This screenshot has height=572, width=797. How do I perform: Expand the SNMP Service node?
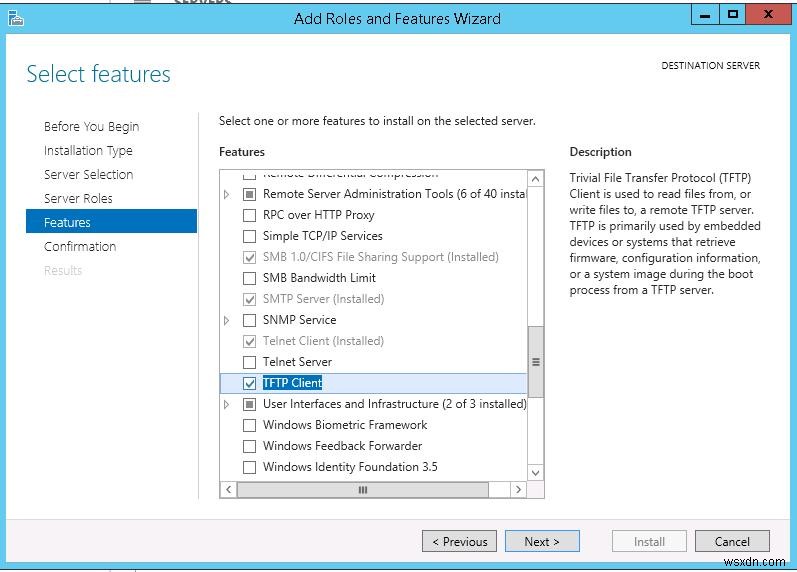pyautogui.click(x=227, y=320)
